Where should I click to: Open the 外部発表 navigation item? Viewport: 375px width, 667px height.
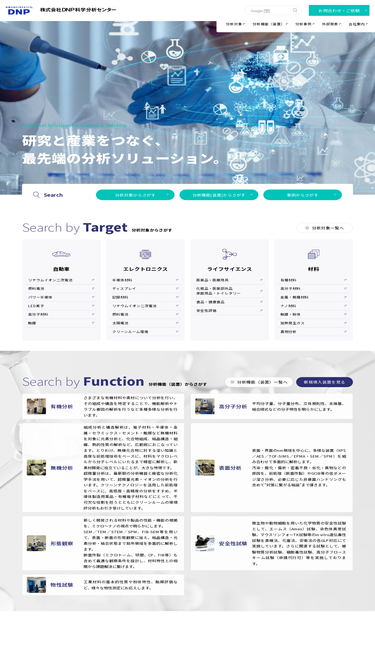[x=332, y=24]
